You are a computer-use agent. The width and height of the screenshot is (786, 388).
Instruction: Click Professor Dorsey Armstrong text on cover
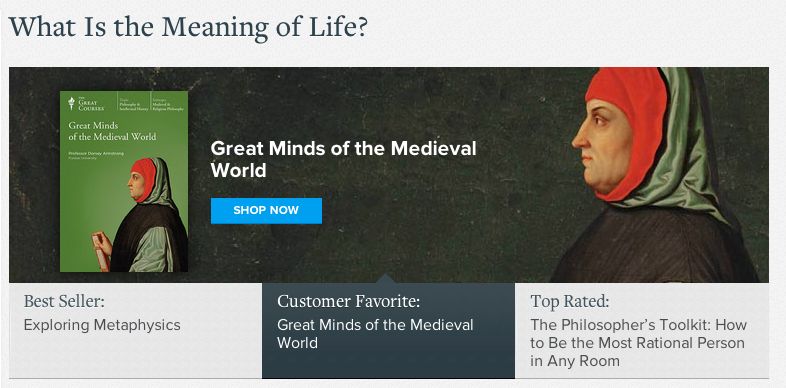tap(96, 153)
